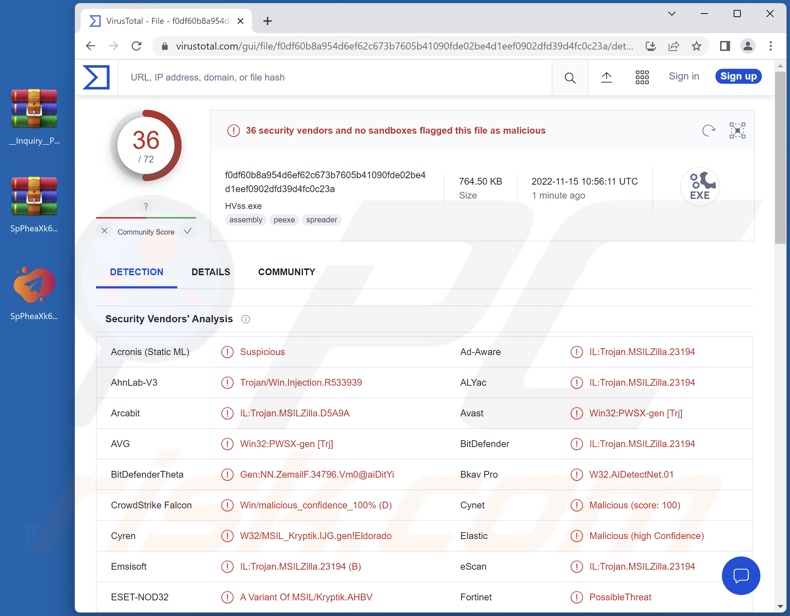Click AhnLab-V3 result Trojan/Win.Injection.R533939
The image size is (790, 616).
click(301, 382)
